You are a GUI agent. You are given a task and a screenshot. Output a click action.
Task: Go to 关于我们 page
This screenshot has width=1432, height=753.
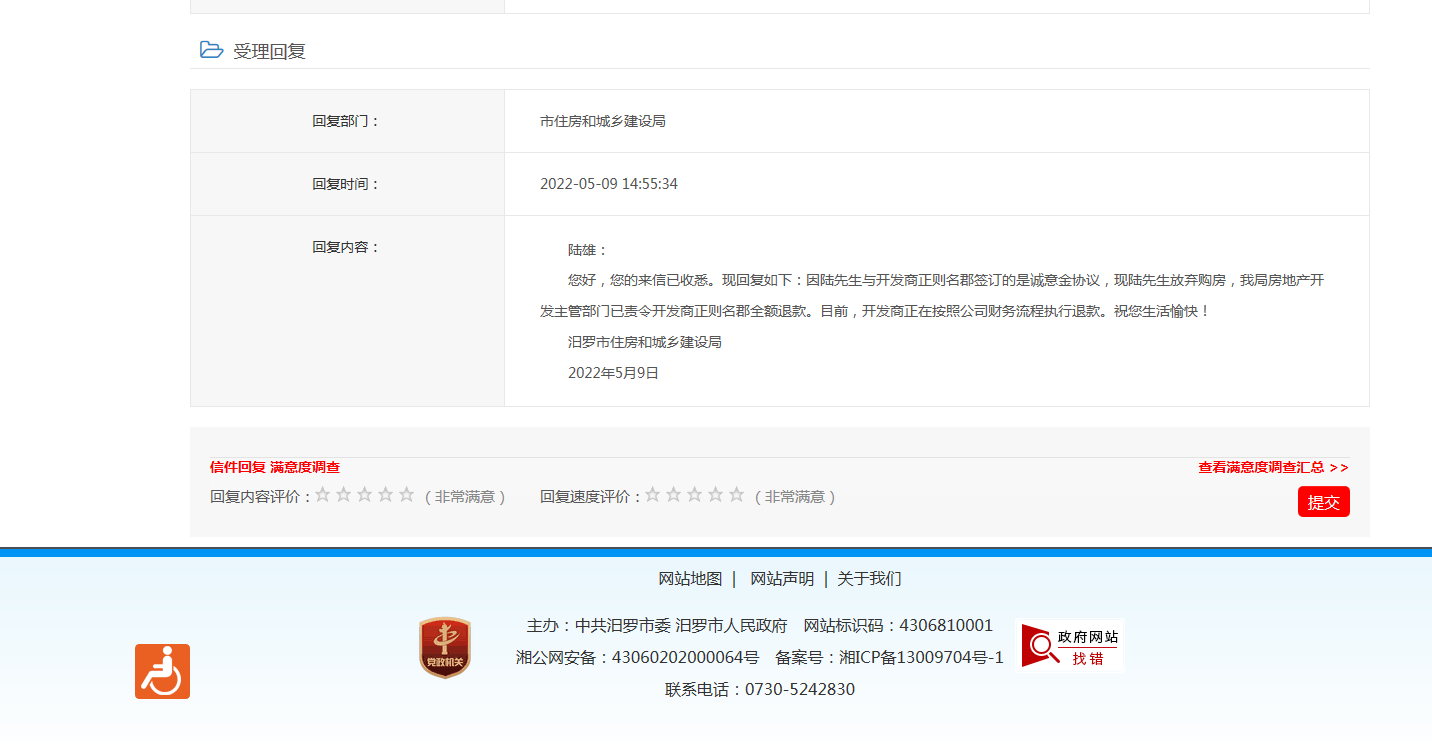click(869, 579)
